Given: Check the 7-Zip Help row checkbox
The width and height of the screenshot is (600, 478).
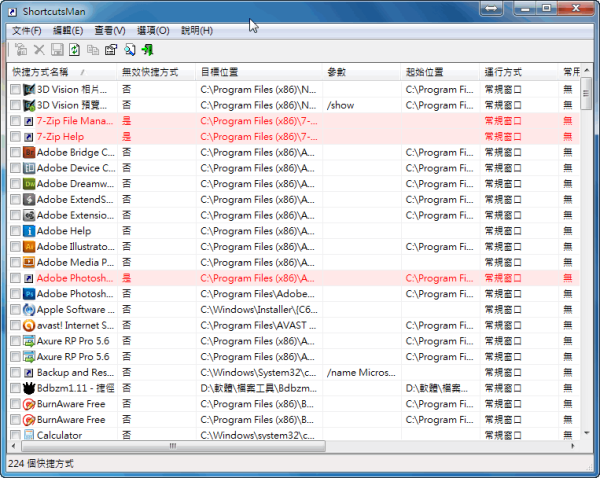Looking at the screenshot, I should [x=15, y=137].
